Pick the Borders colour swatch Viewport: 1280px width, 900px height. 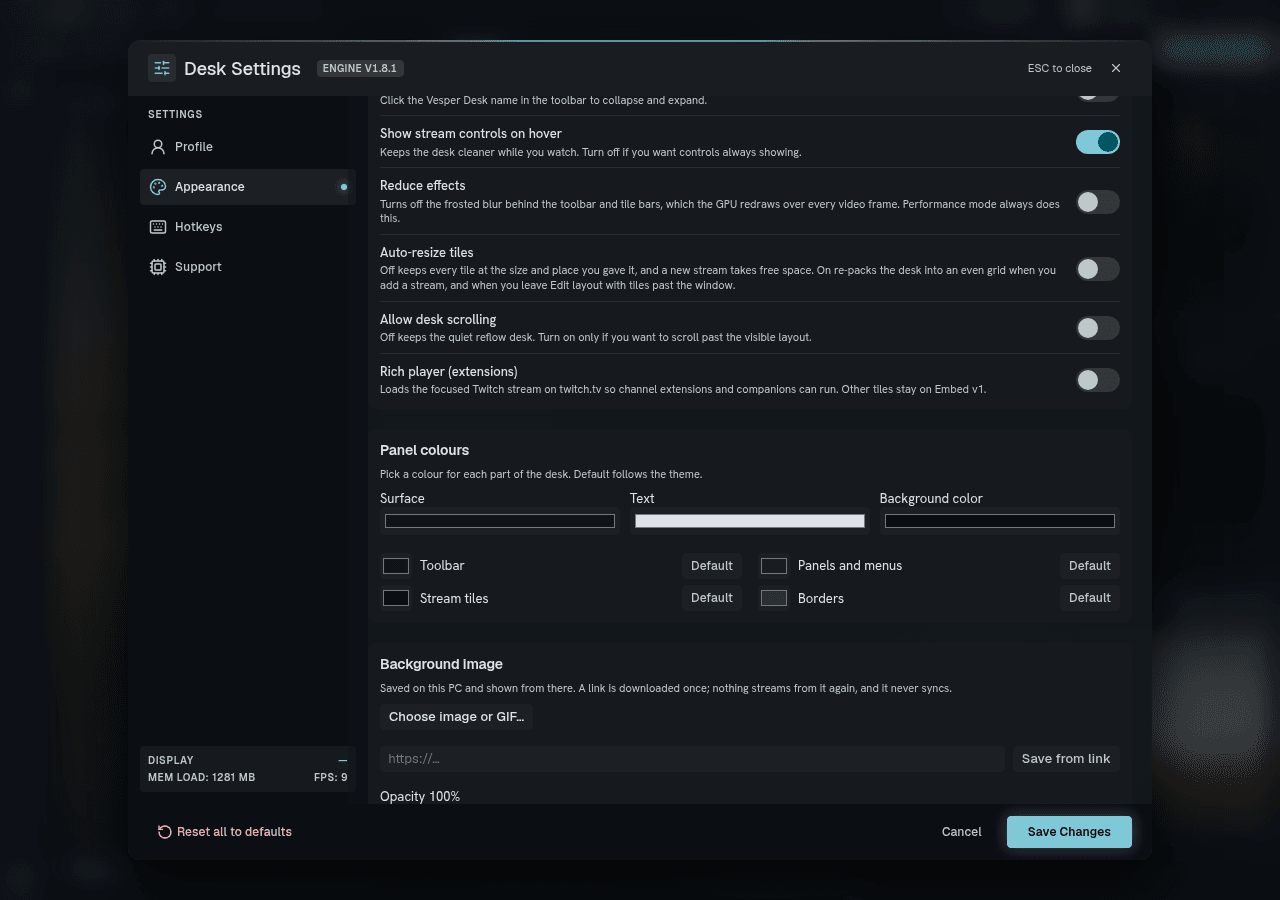click(x=774, y=598)
